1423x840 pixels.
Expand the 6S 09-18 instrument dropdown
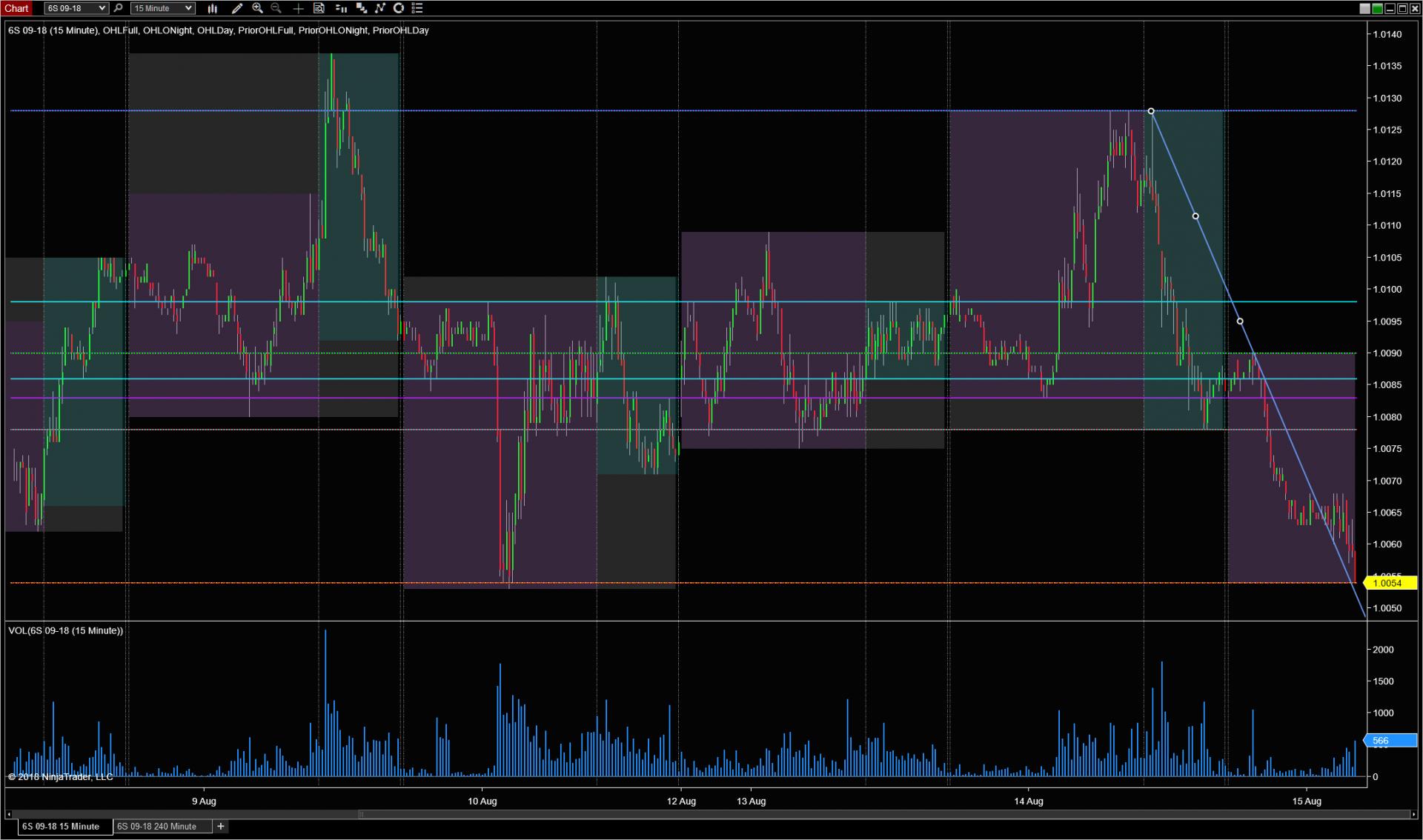coord(102,8)
